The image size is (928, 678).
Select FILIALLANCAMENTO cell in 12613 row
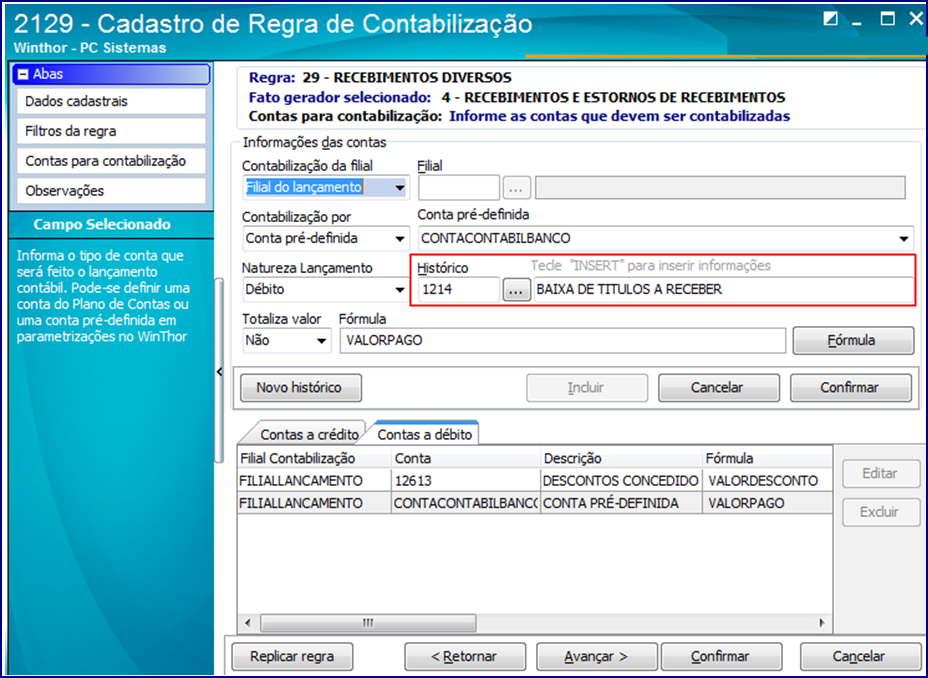point(314,481)
